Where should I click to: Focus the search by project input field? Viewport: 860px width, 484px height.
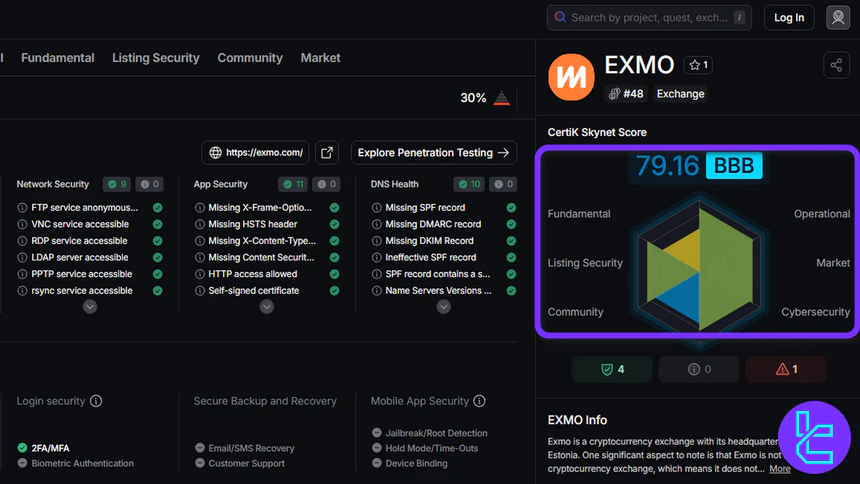click(649, 18)
